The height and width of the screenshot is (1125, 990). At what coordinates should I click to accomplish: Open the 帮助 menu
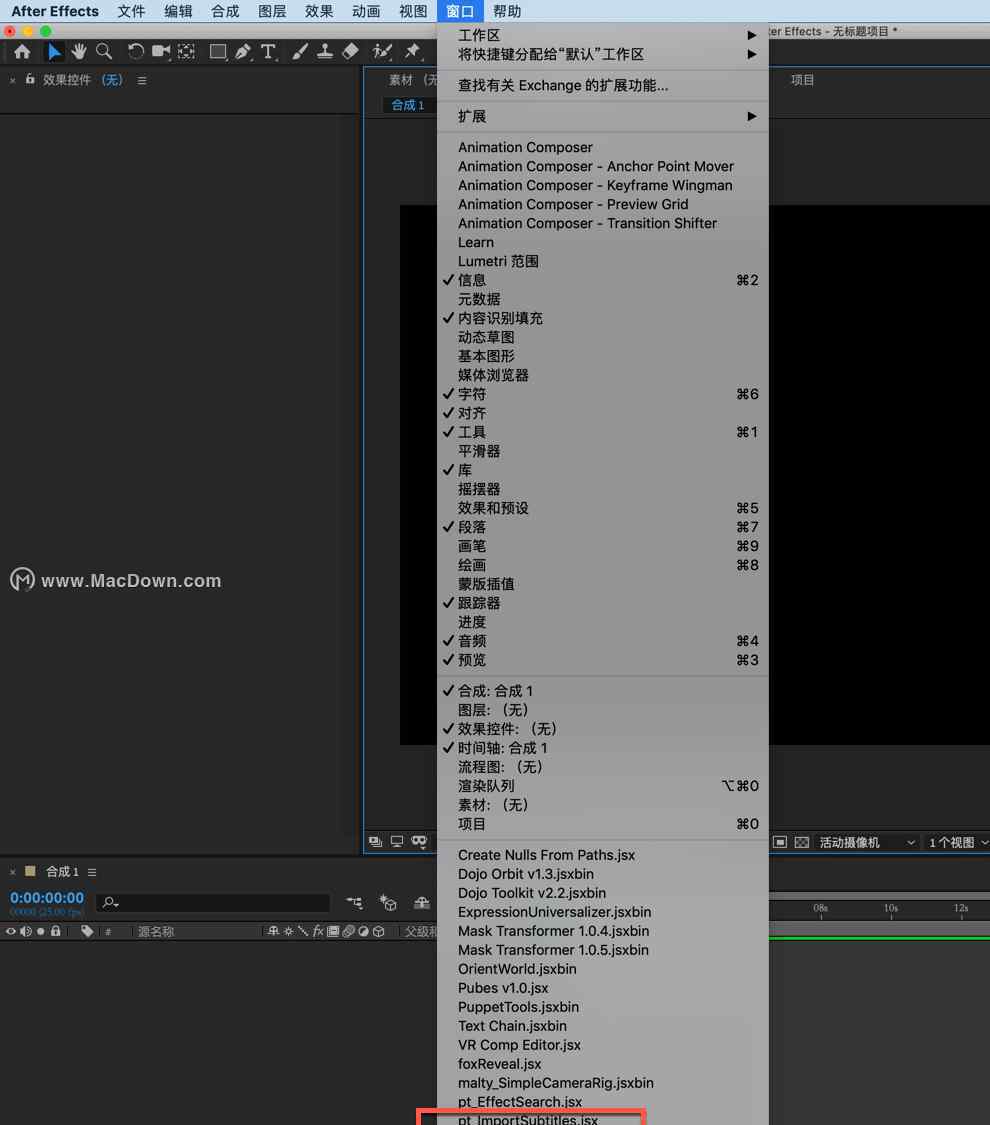coord(506,11)
